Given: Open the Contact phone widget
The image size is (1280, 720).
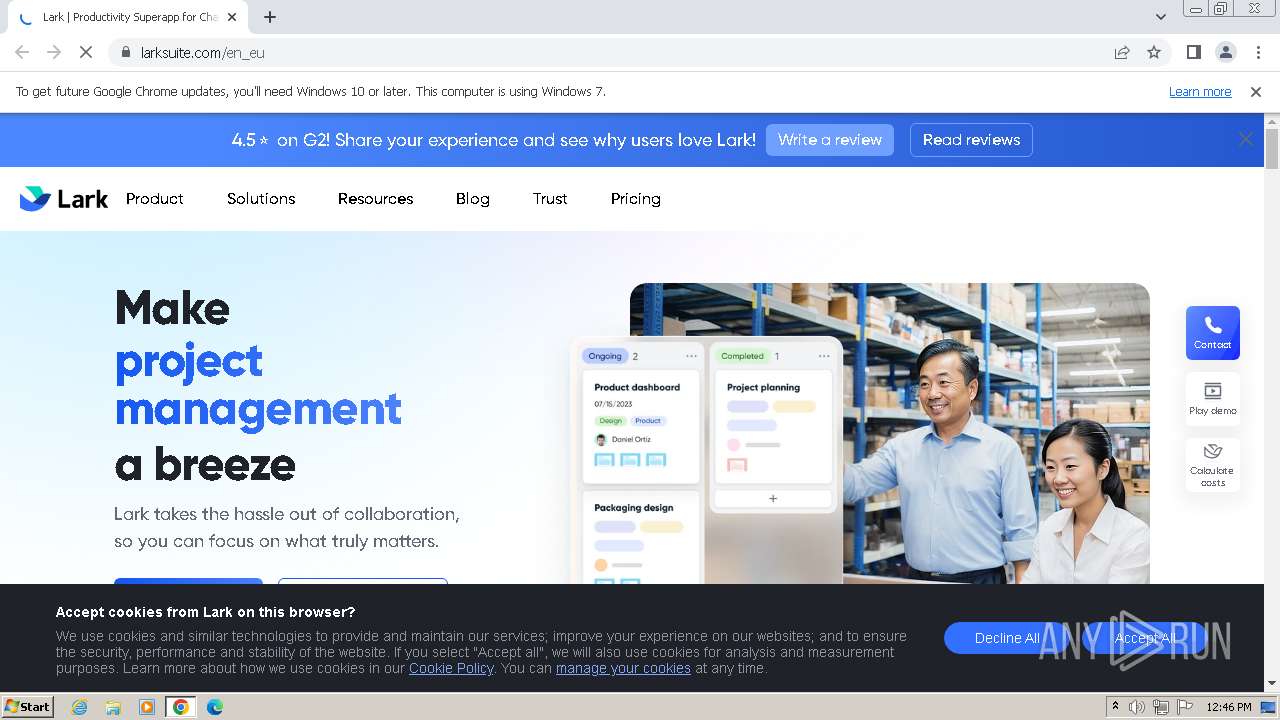Looking at the screenshot, I should [1212, 333].
